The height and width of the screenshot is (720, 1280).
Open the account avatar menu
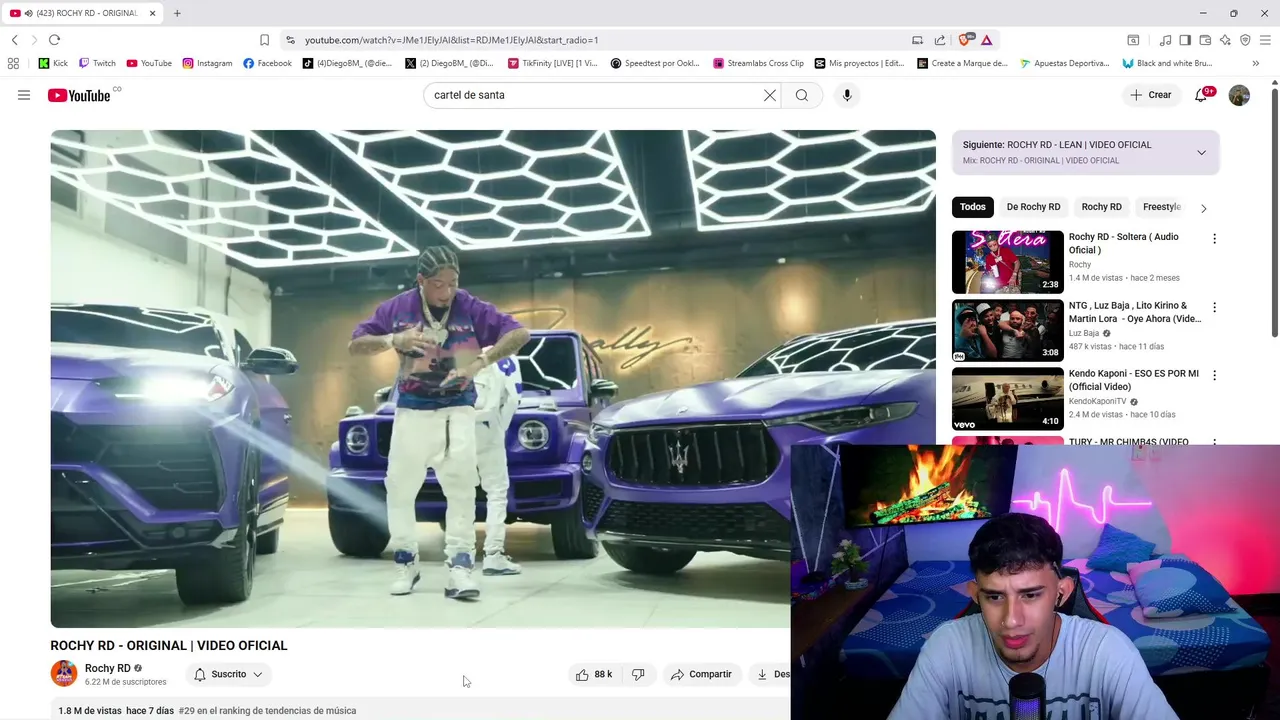point(1239,95)
